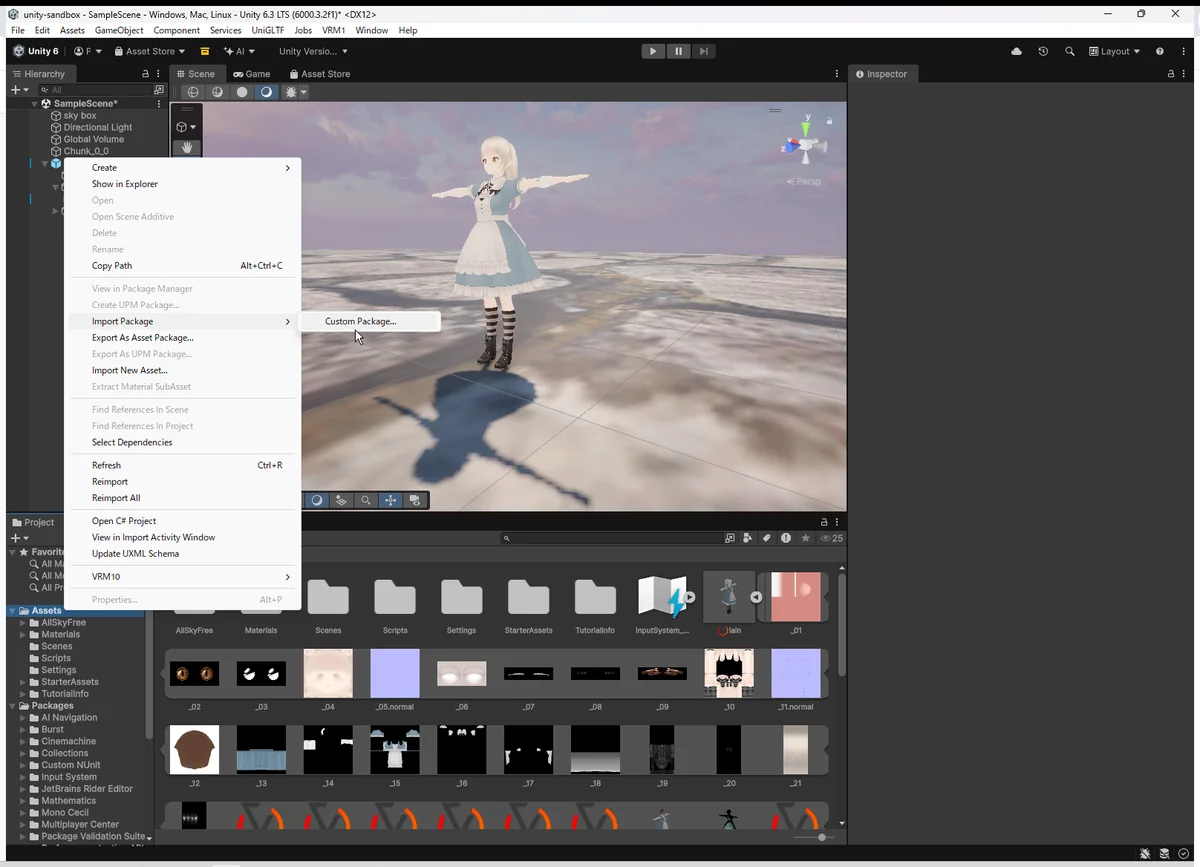Click the Scene orientation gizmo
The height and width of the screenshot is (867, 1200).
[804, 146]
